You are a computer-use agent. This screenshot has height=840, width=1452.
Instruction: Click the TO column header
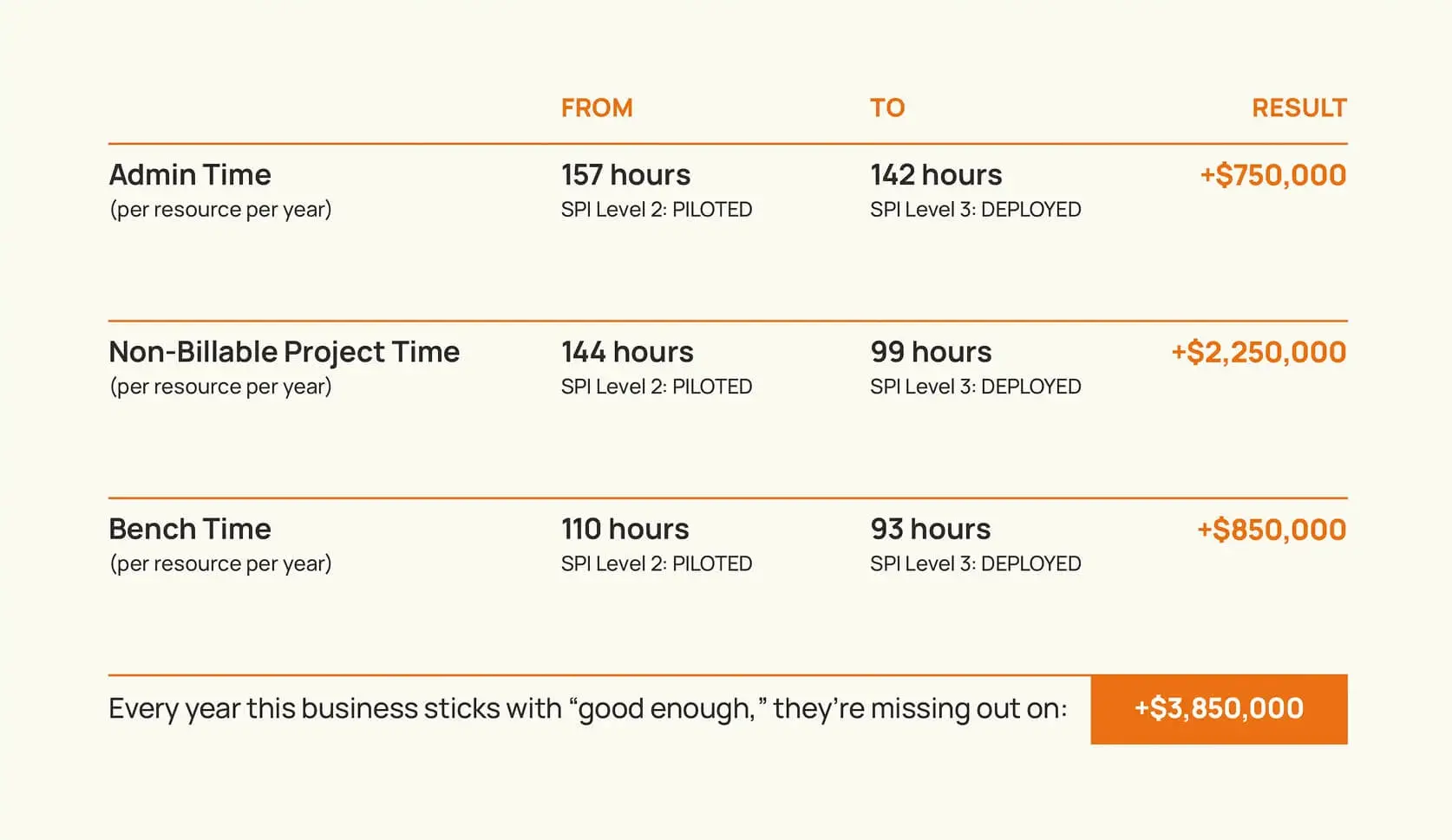click(x=887, y=108)
